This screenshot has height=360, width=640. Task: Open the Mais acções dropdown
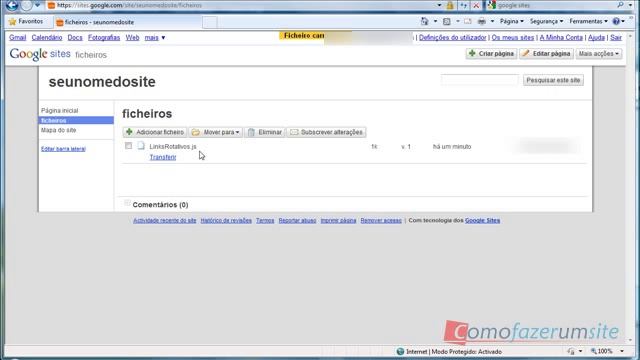point(599,53)
